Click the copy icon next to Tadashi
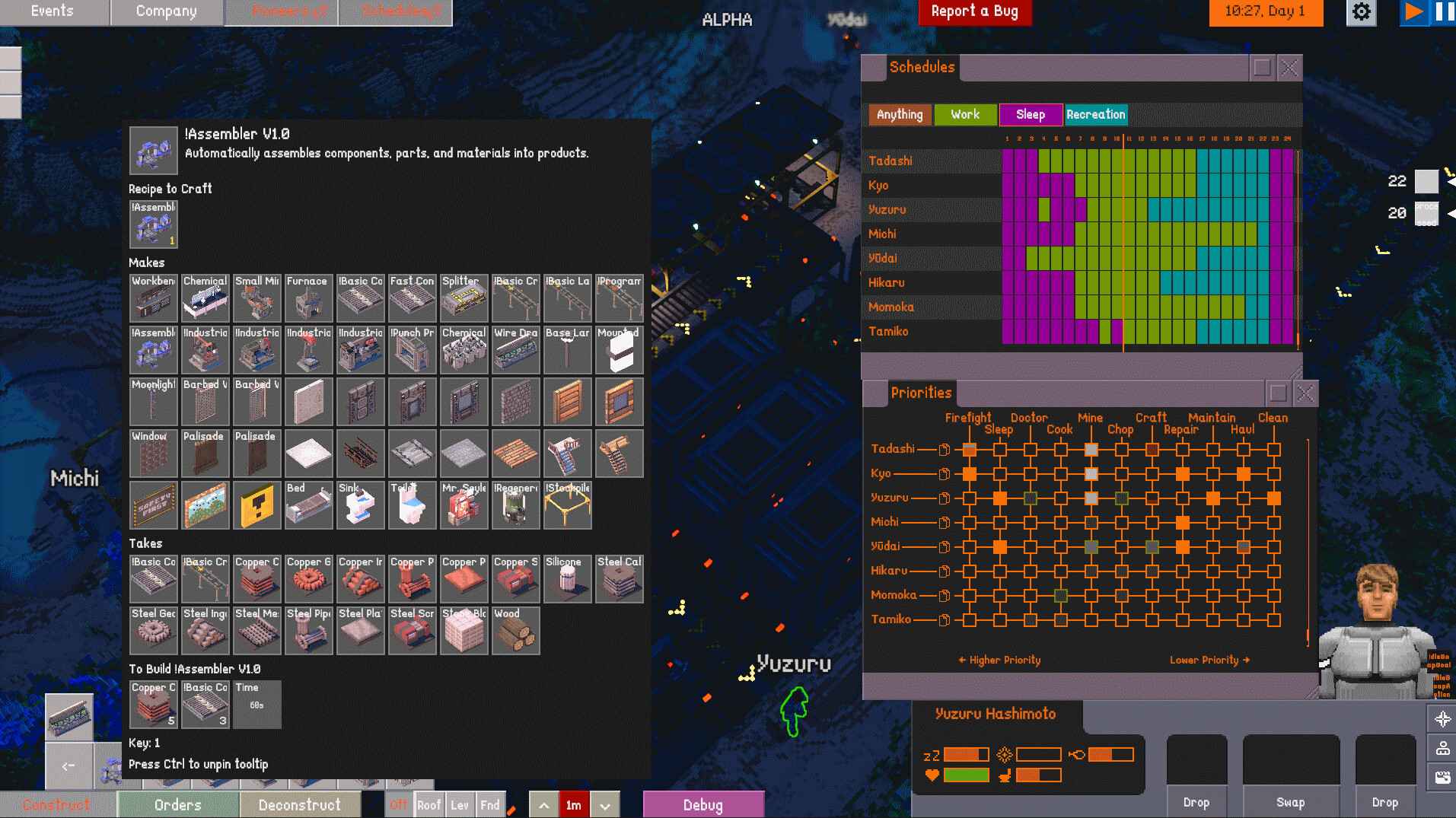The width and height of the screenshot is (1456, 818). coord(945,450)
